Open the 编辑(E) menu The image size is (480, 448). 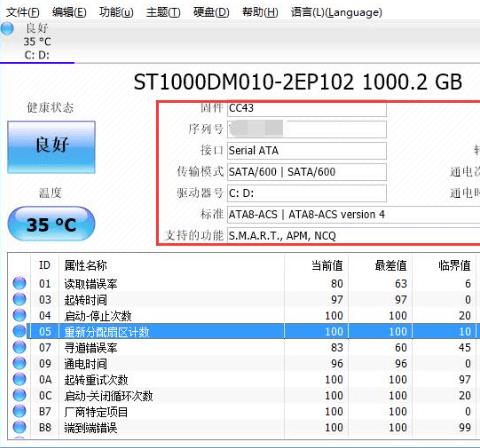point(69,13)
